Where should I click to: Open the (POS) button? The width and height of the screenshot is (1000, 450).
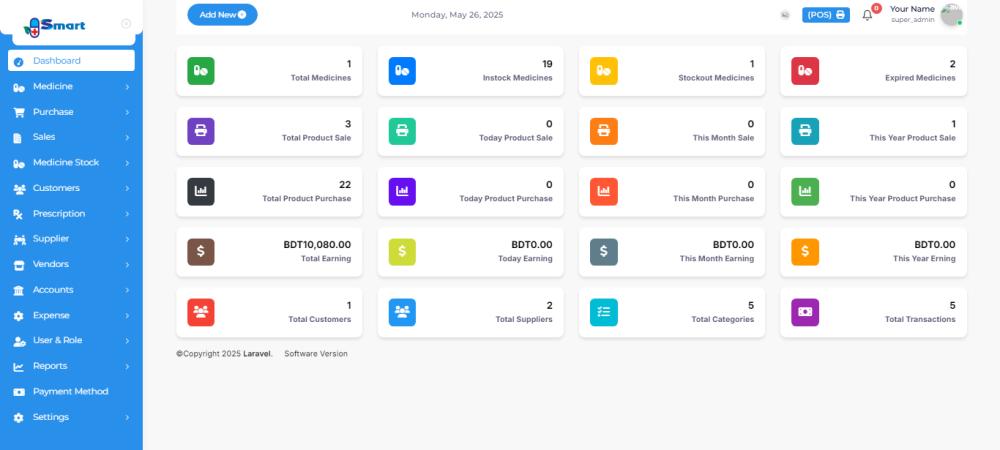[826, 15]
